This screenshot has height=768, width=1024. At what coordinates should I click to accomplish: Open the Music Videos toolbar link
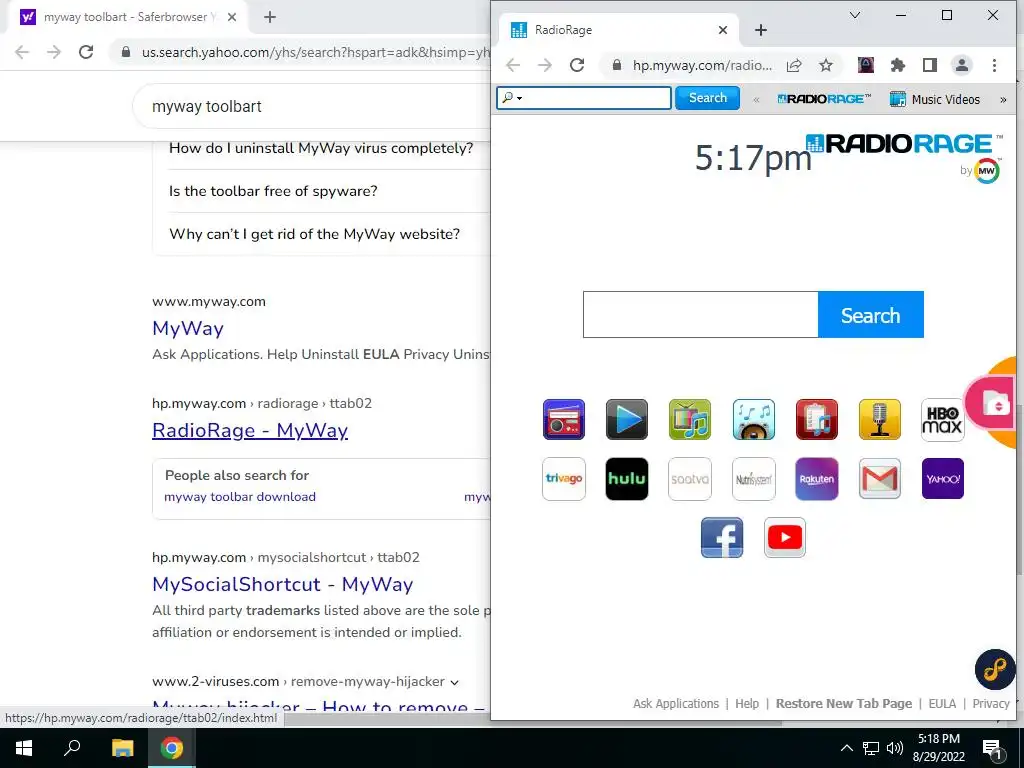click(x=935, y=99)
